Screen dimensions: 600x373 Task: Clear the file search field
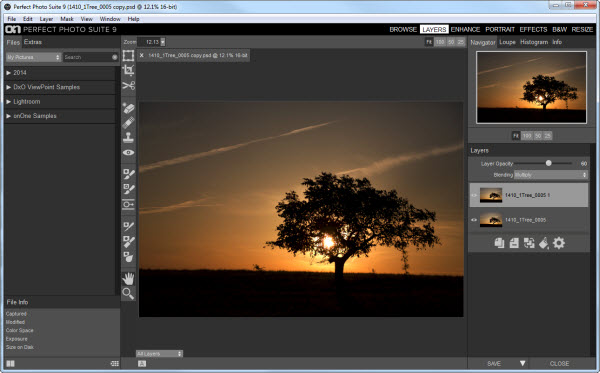tap(114, 57)
